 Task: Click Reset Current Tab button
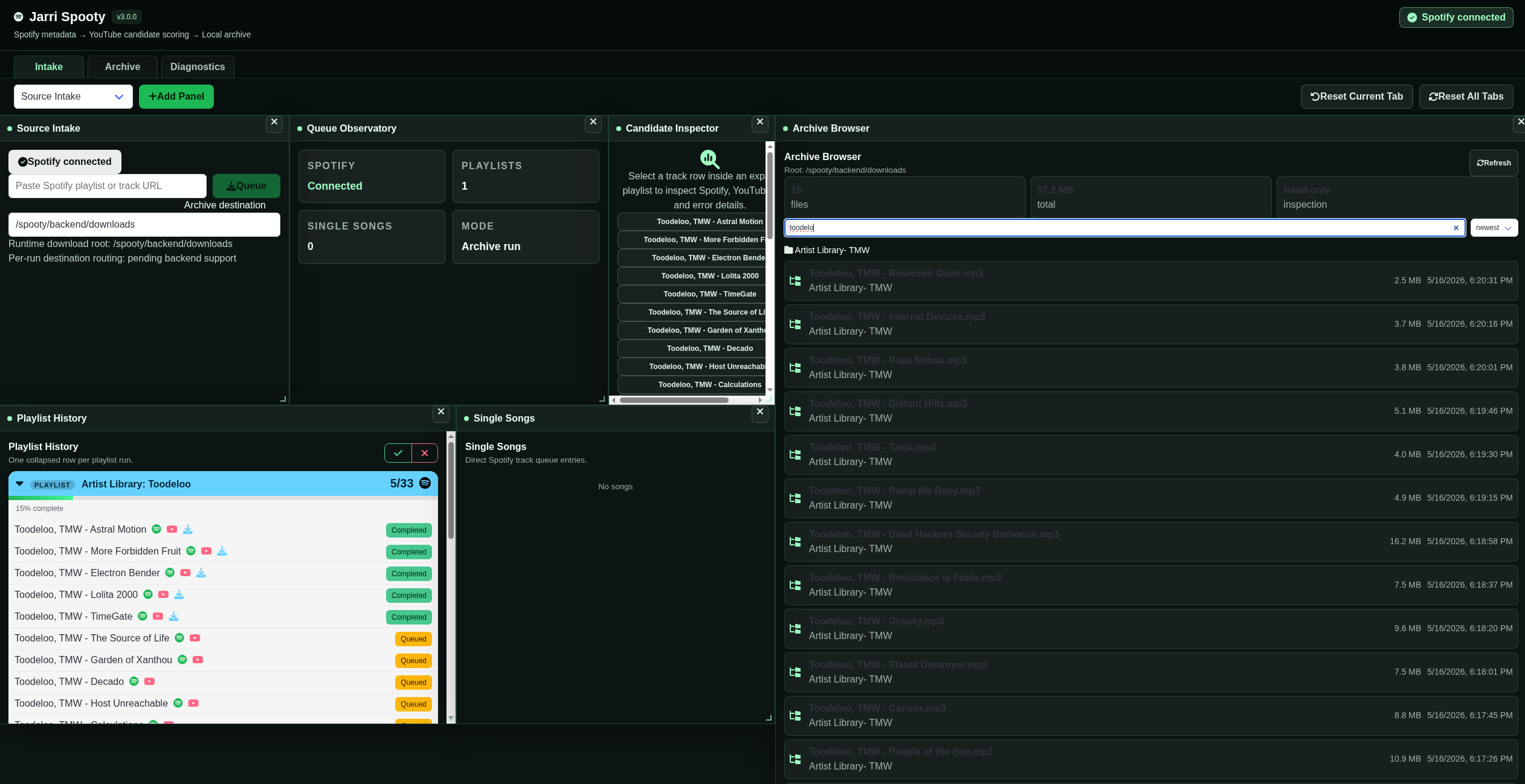coord(1357,97)
